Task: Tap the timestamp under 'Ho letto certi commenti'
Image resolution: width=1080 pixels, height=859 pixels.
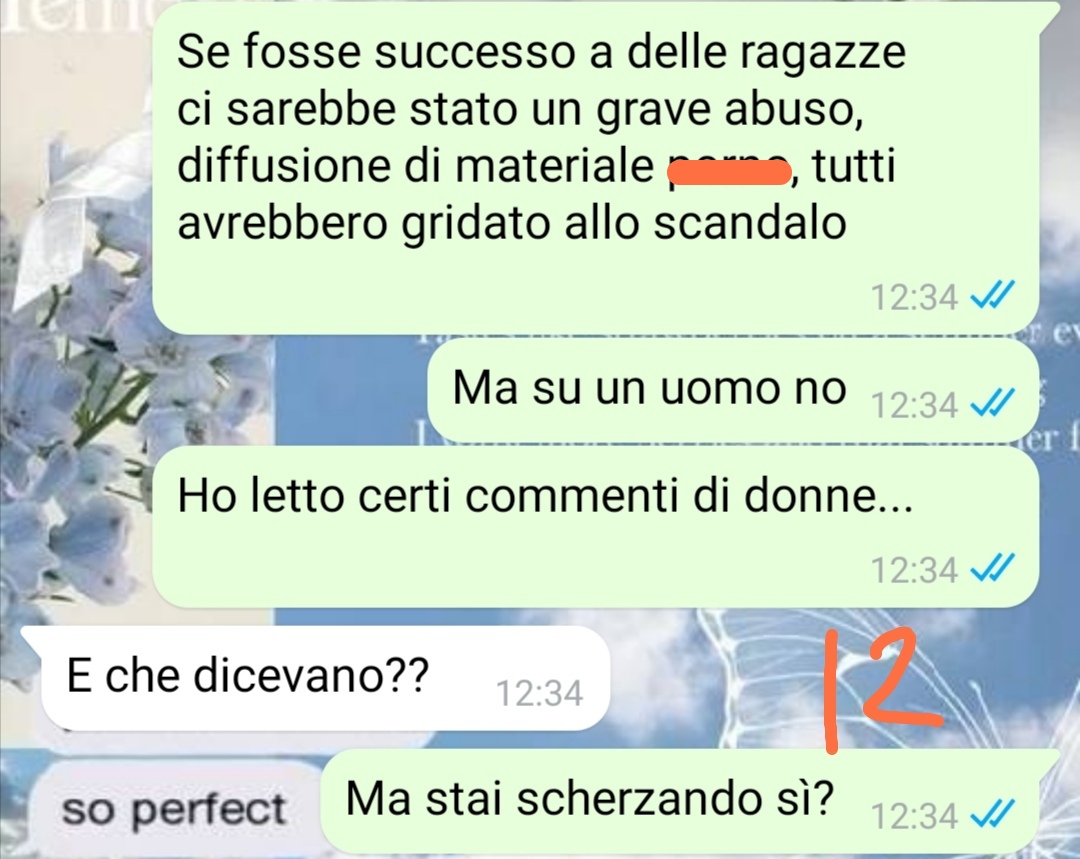Action: (914, 570)
